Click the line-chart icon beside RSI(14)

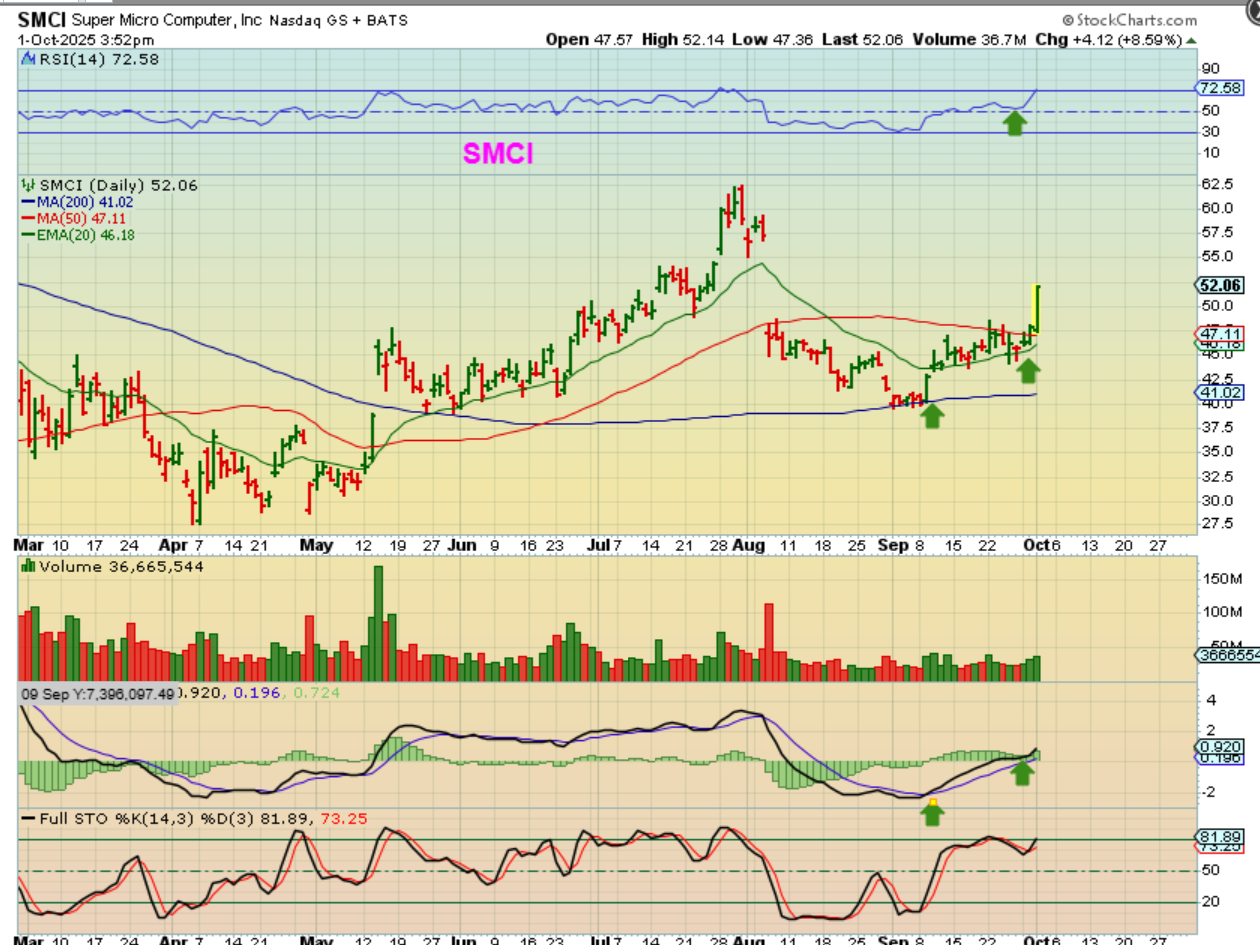[x=26, y=59]
